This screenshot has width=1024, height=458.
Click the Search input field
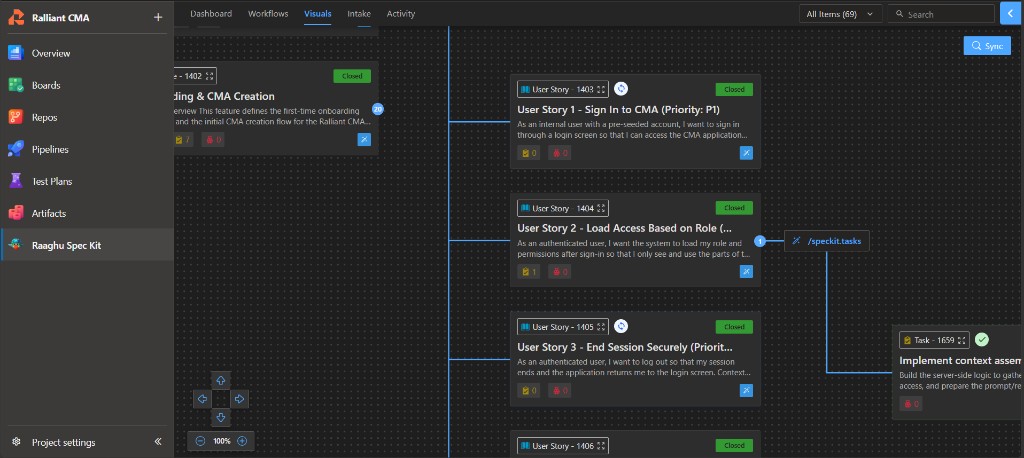pos(940,14)
